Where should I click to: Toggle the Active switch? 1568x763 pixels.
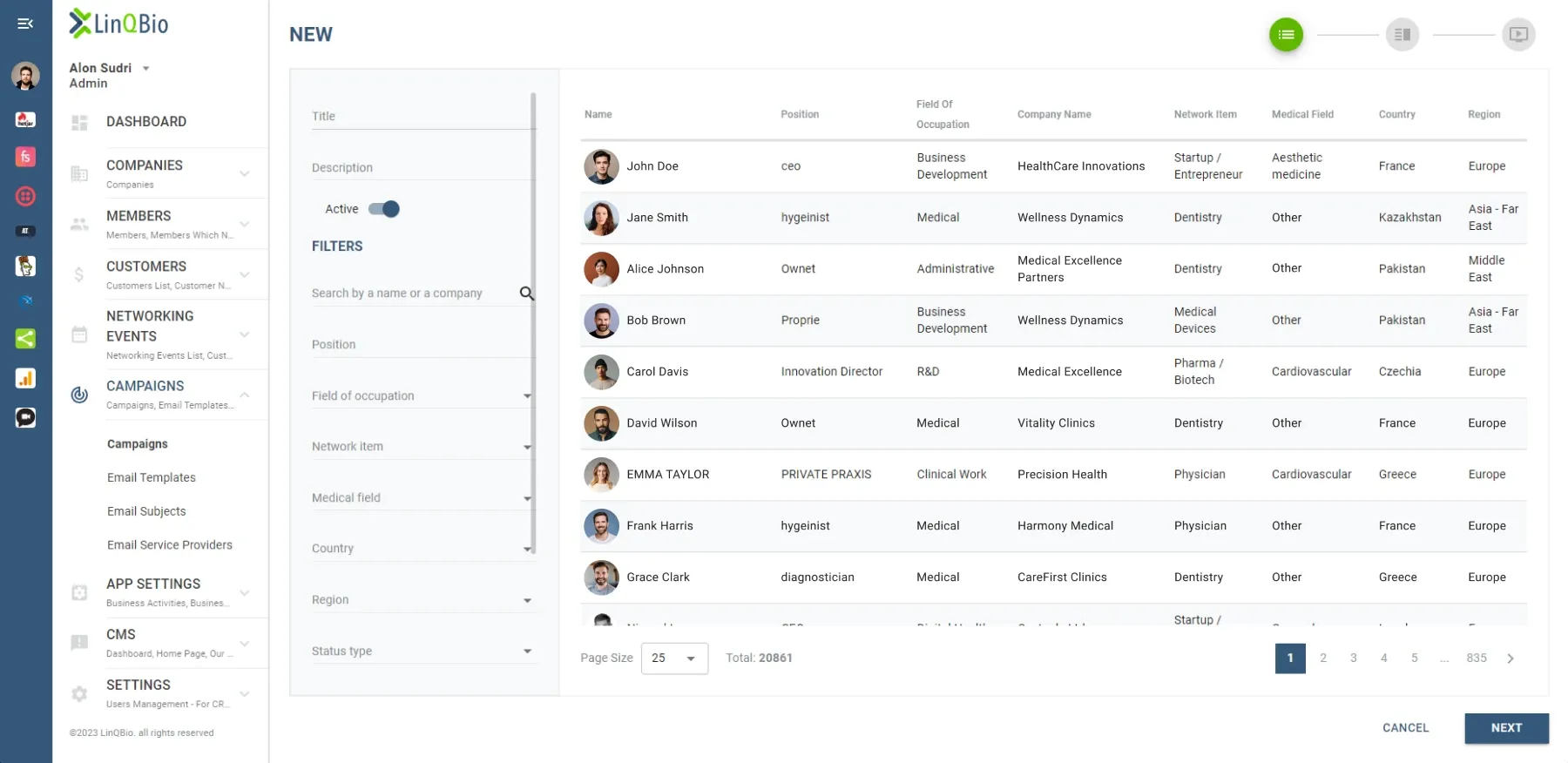tap(384, 209)
